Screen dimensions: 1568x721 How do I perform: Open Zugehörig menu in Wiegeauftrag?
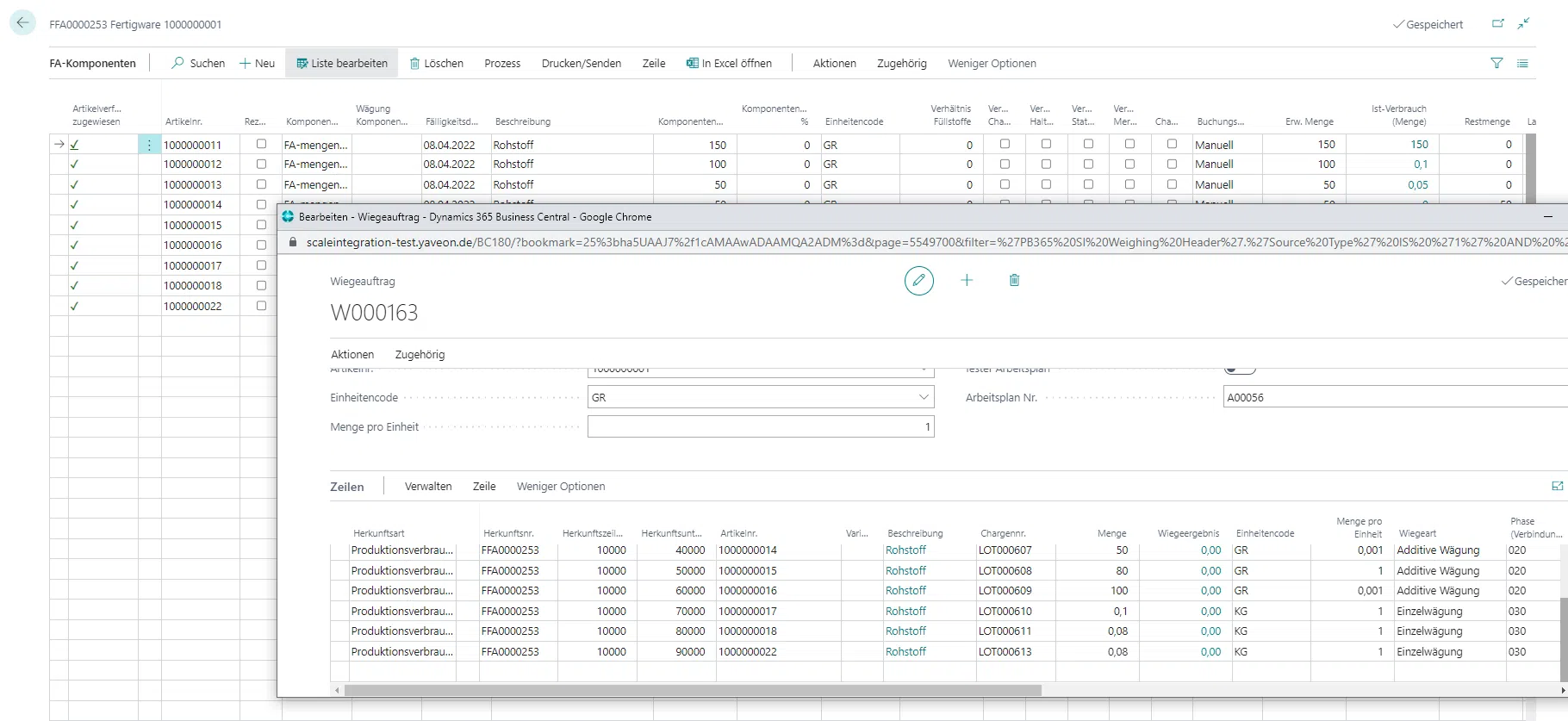tap(420, 354)
